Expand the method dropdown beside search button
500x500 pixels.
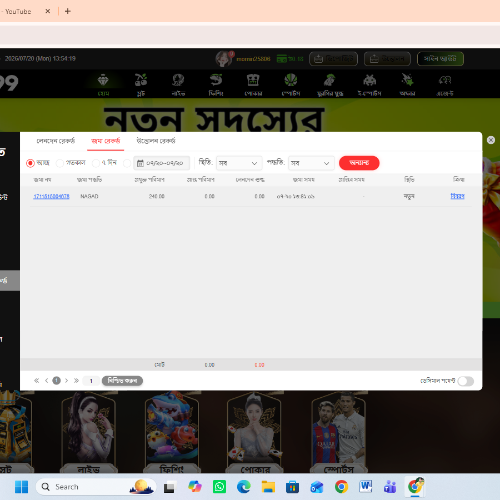pyautogui.click(x=311, y=163)
